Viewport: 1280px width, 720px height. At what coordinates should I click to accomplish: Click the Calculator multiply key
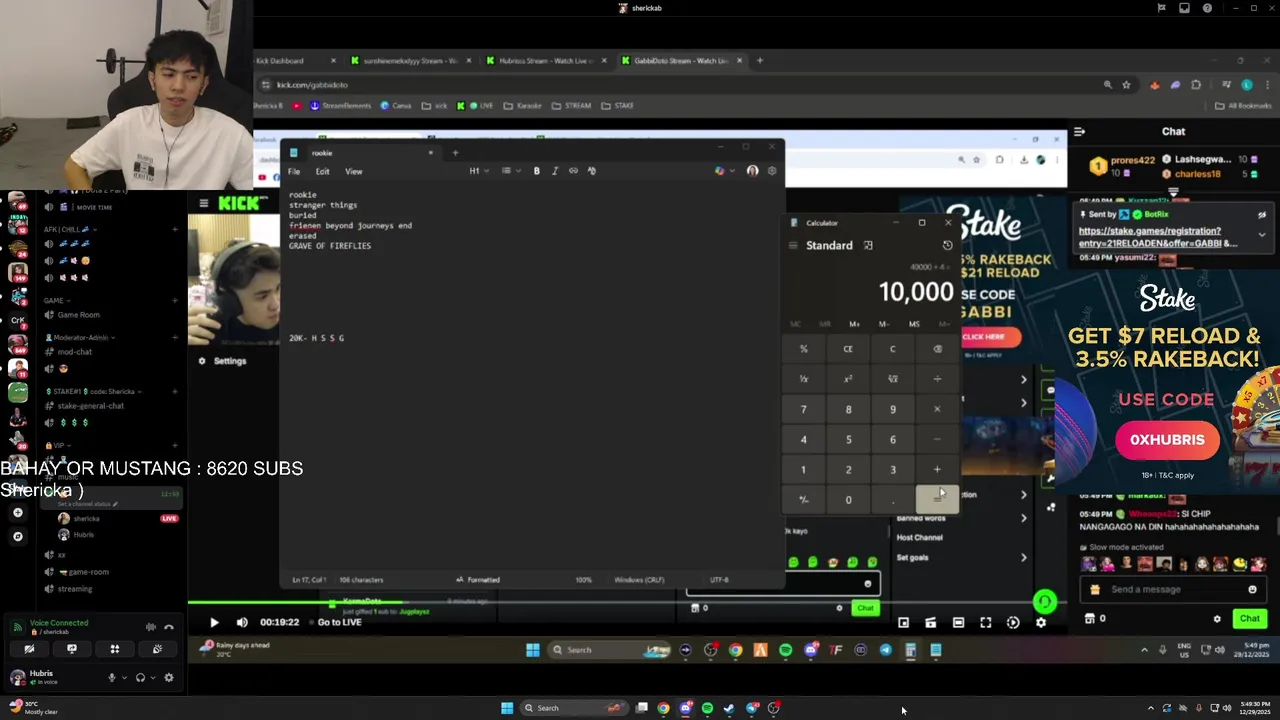(x=937, y=409)
